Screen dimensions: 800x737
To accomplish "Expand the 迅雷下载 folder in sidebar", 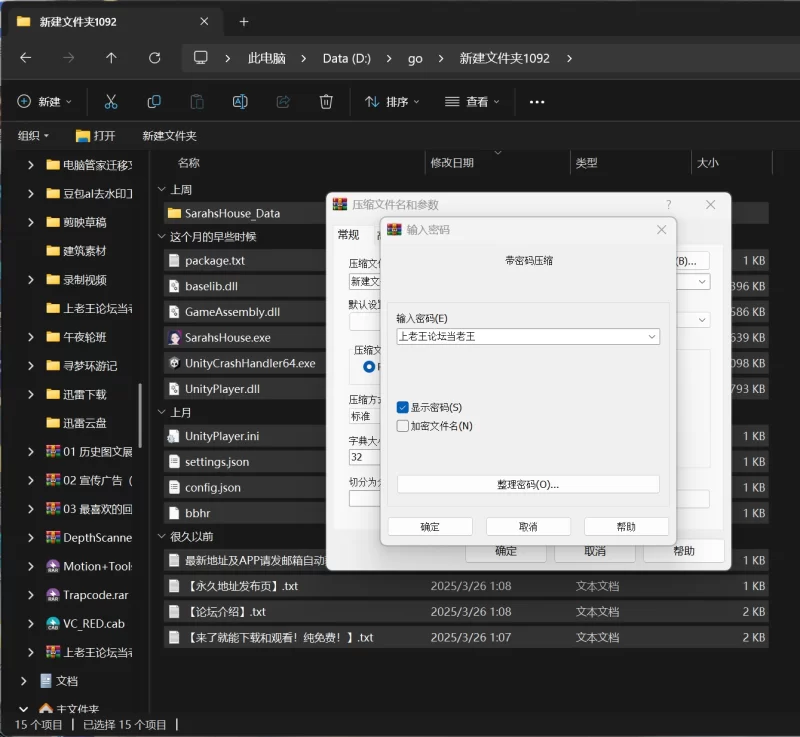I will point(31,394).
